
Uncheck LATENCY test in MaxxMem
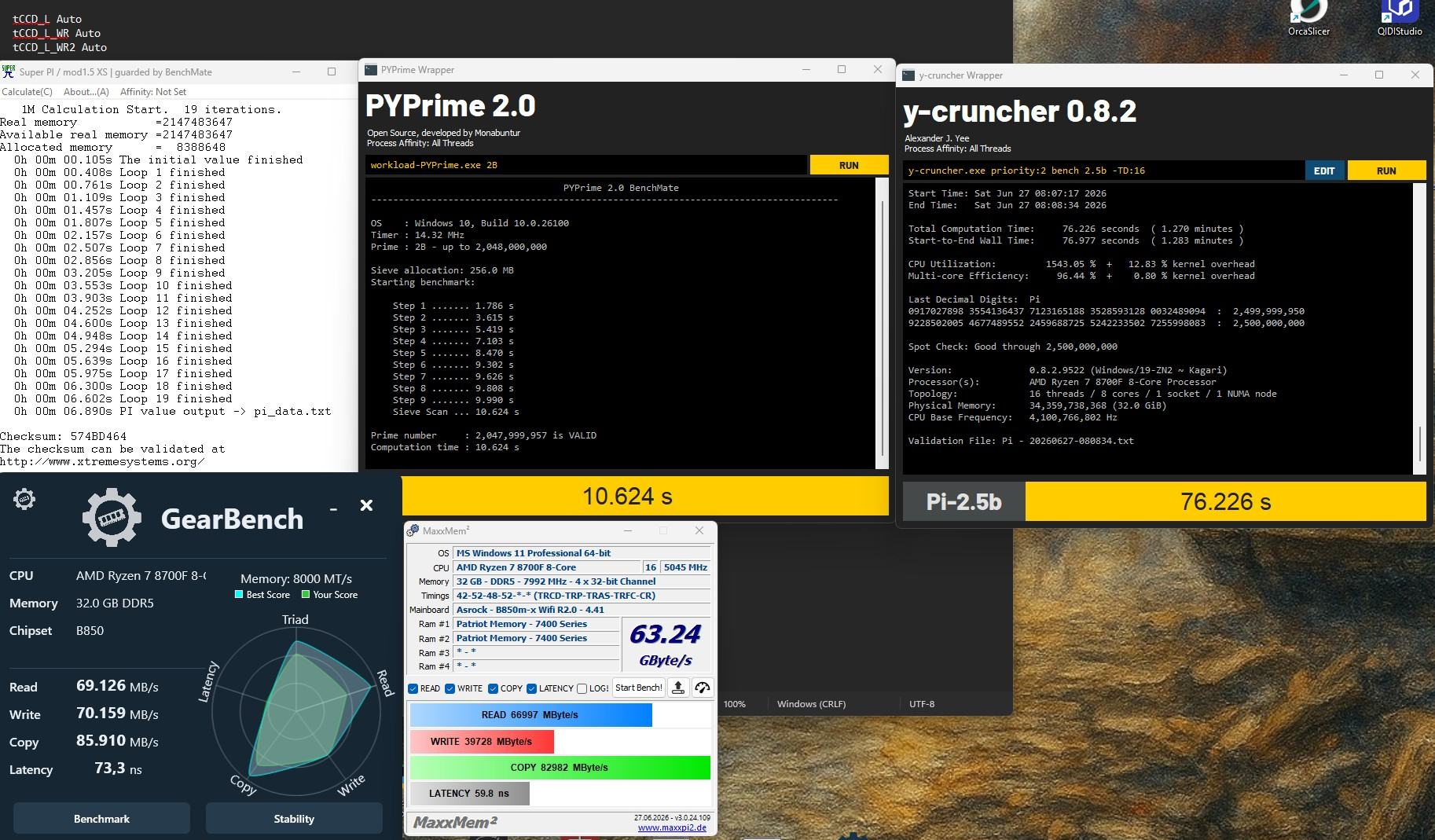[x=531, y=688]
